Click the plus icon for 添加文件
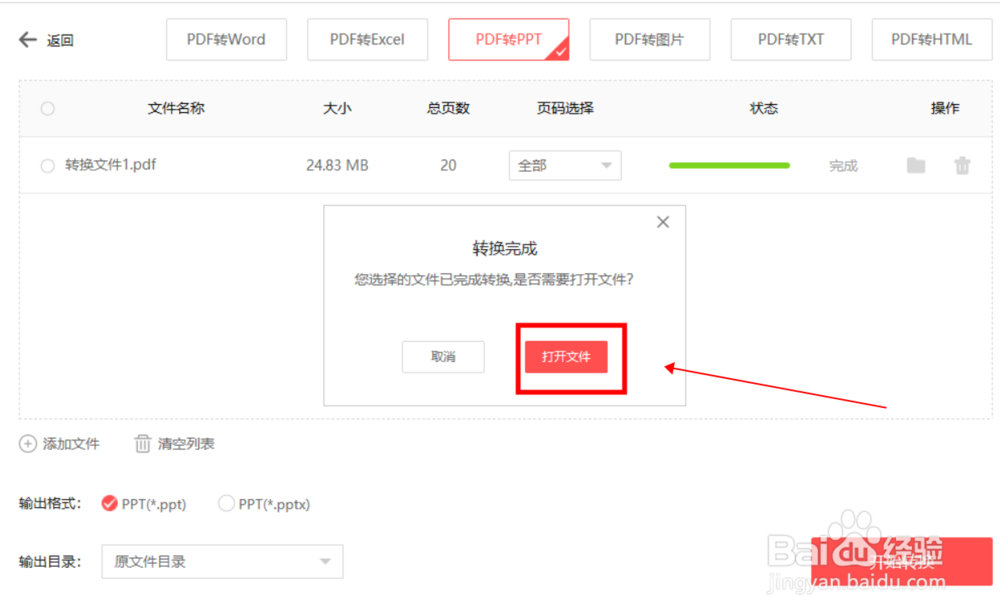Image resolution: width=1000 pixels, height=616 pixels. (27, 444)
